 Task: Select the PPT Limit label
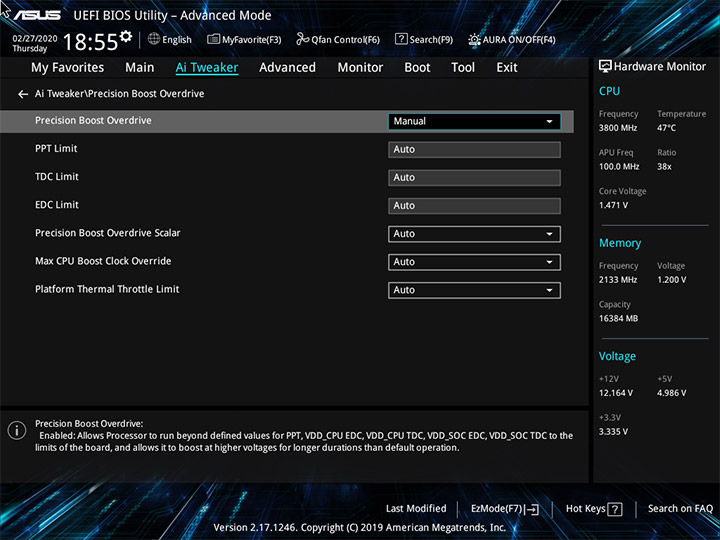56,149
